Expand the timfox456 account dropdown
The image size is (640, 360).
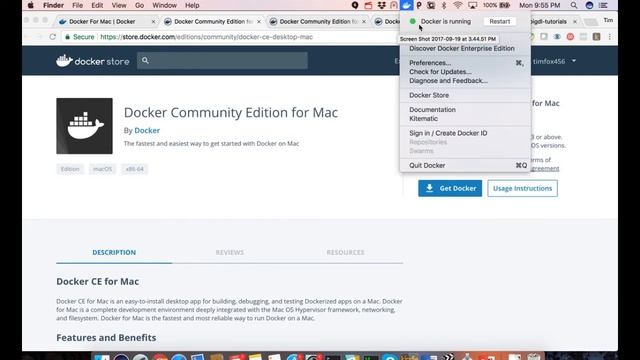click(555, 61)
